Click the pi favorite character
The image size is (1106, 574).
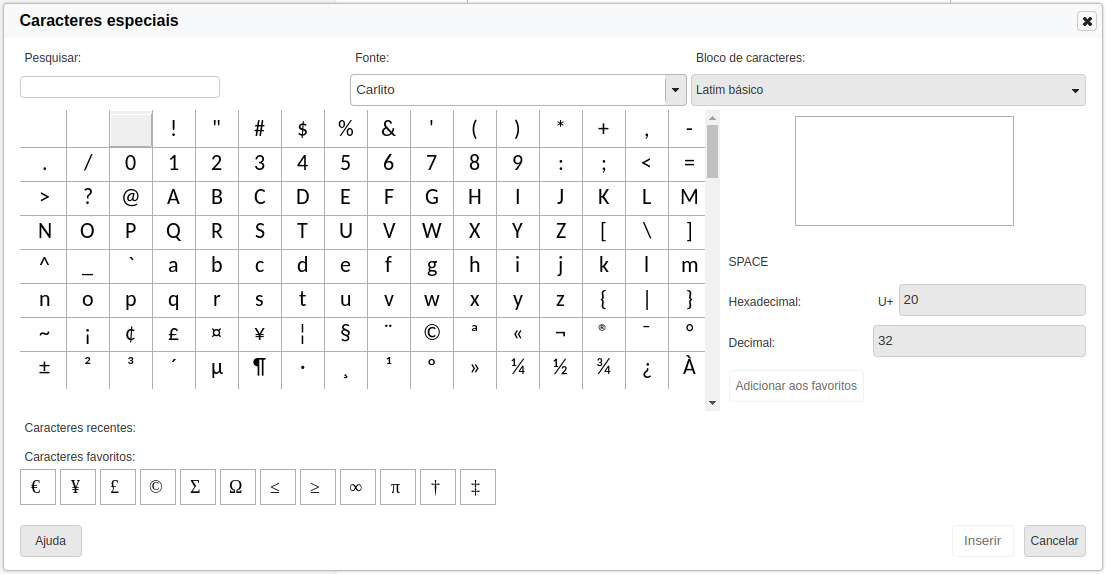[397, 487]
